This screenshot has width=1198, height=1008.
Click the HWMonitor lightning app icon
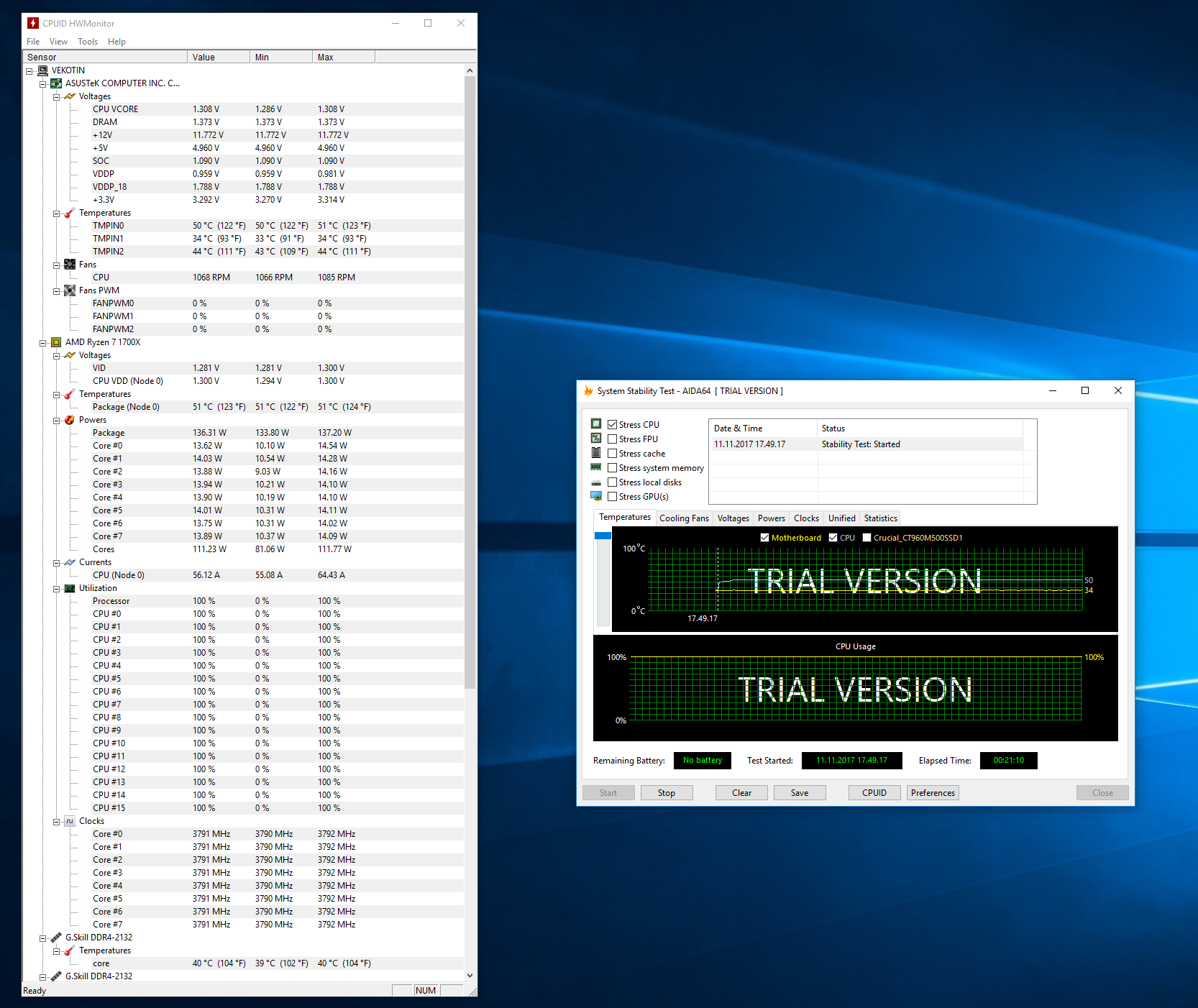click(x=33, y=24)
